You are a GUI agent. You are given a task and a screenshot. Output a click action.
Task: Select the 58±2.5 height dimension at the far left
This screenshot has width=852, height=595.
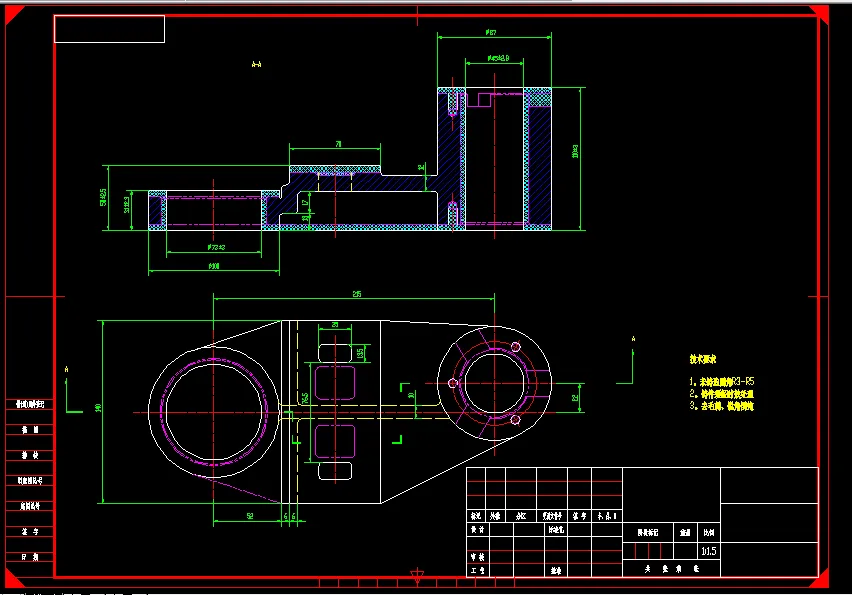click(x=103, y=197)
